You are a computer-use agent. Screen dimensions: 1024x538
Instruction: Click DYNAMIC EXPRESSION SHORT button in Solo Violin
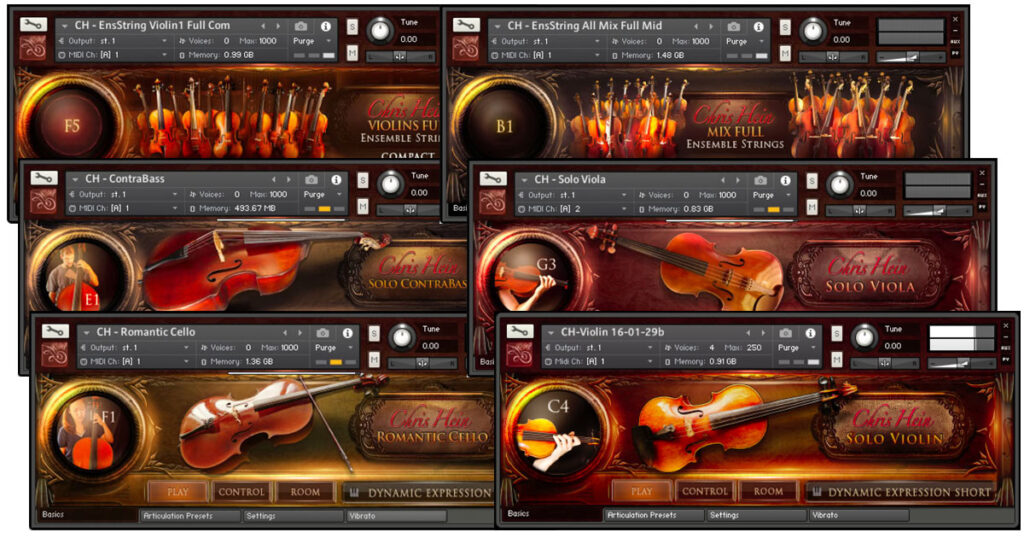pos(901,492)
